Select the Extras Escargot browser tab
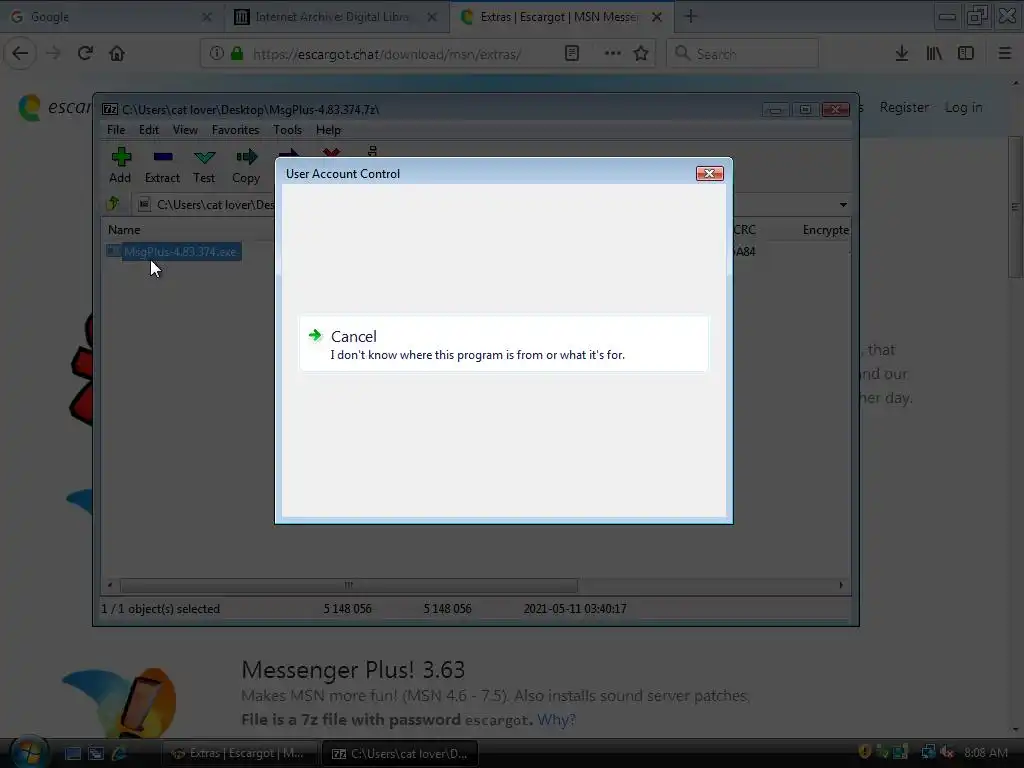 [562, 17]
